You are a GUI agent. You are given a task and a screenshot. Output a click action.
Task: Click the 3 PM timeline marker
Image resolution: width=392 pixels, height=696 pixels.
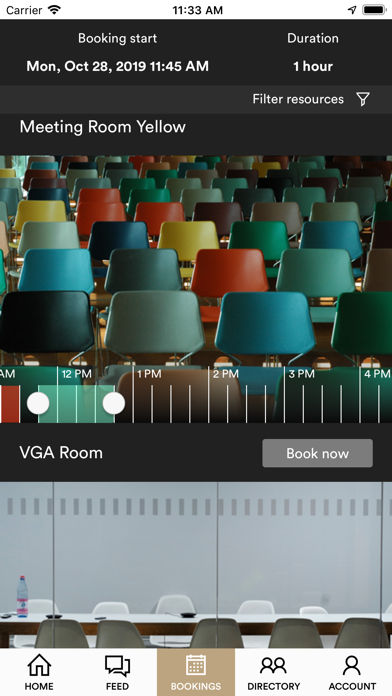[x=301, y=374]
